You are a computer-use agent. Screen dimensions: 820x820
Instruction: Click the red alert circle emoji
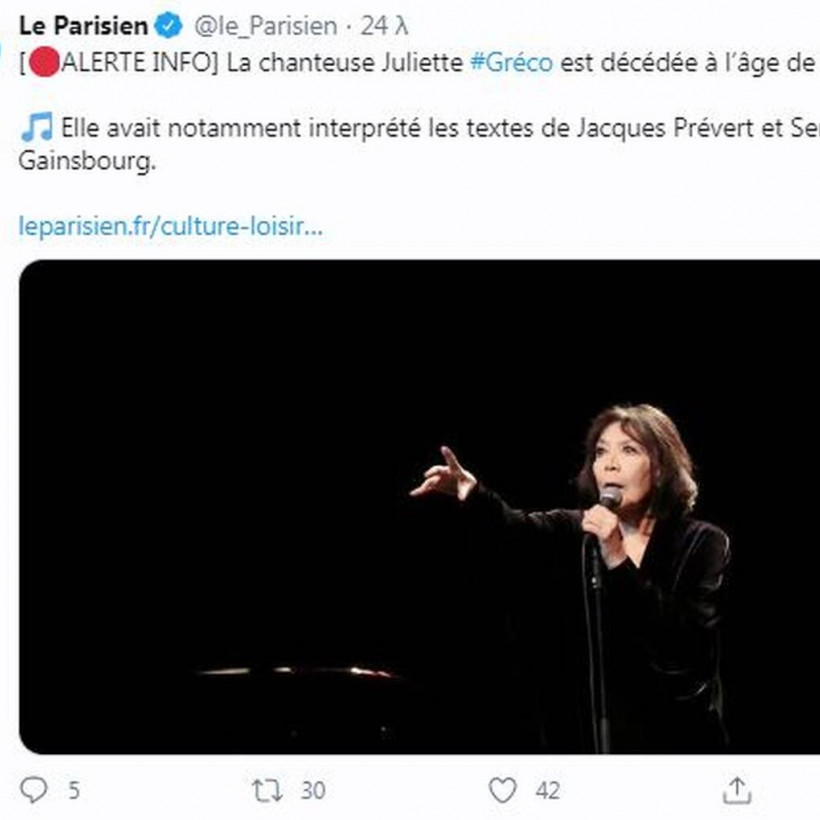click(x=41, y=64)
